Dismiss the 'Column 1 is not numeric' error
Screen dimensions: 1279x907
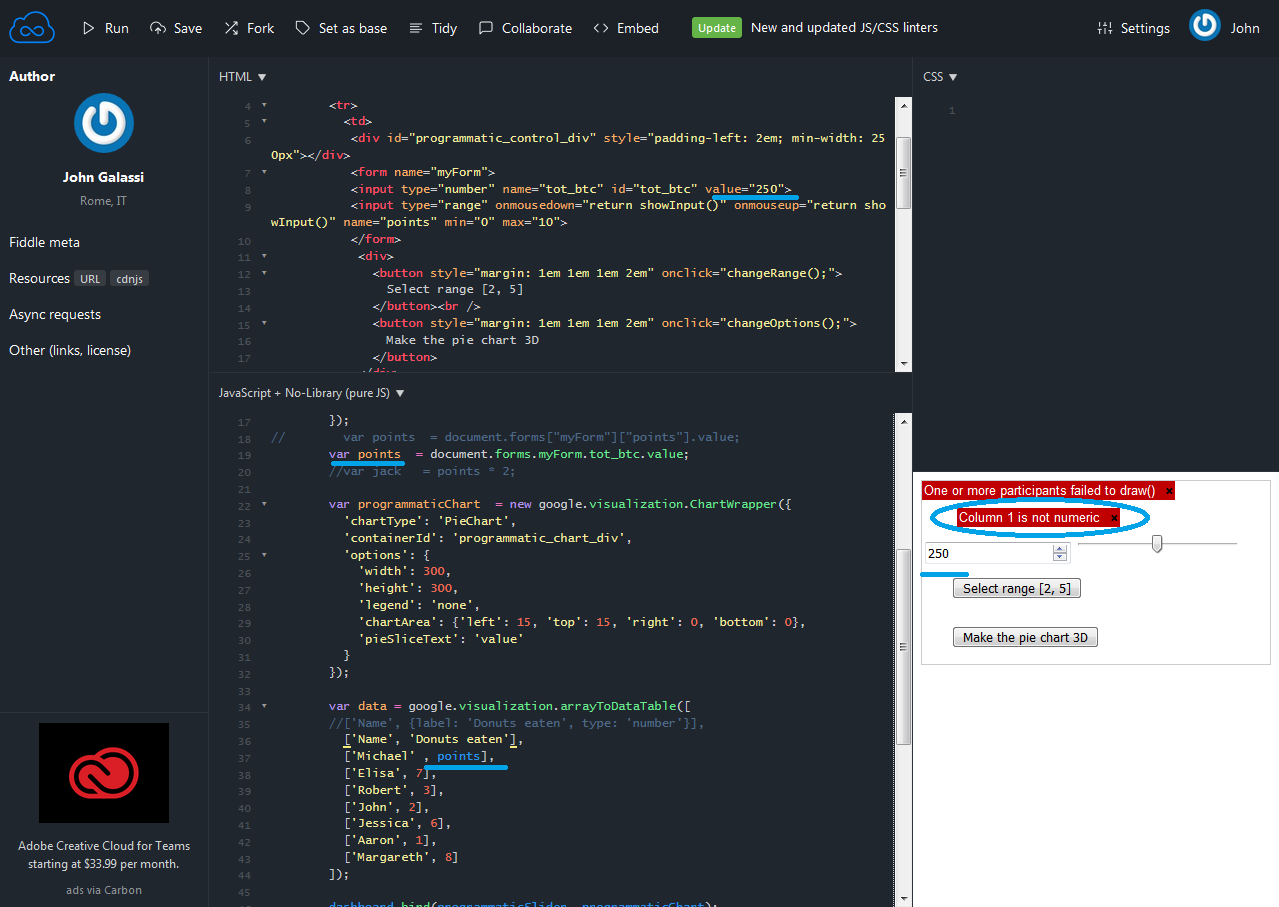click(x=1113, y=518)
